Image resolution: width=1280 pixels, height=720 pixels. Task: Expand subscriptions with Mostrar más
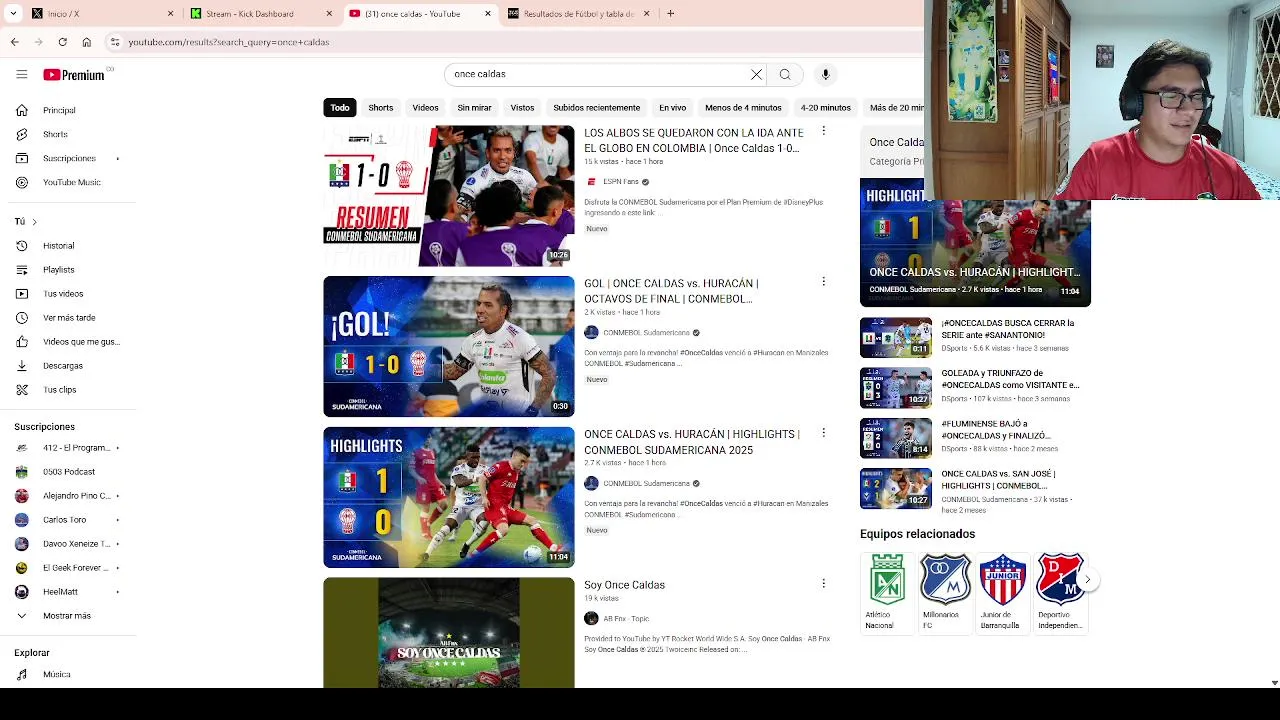click(68, 615)
